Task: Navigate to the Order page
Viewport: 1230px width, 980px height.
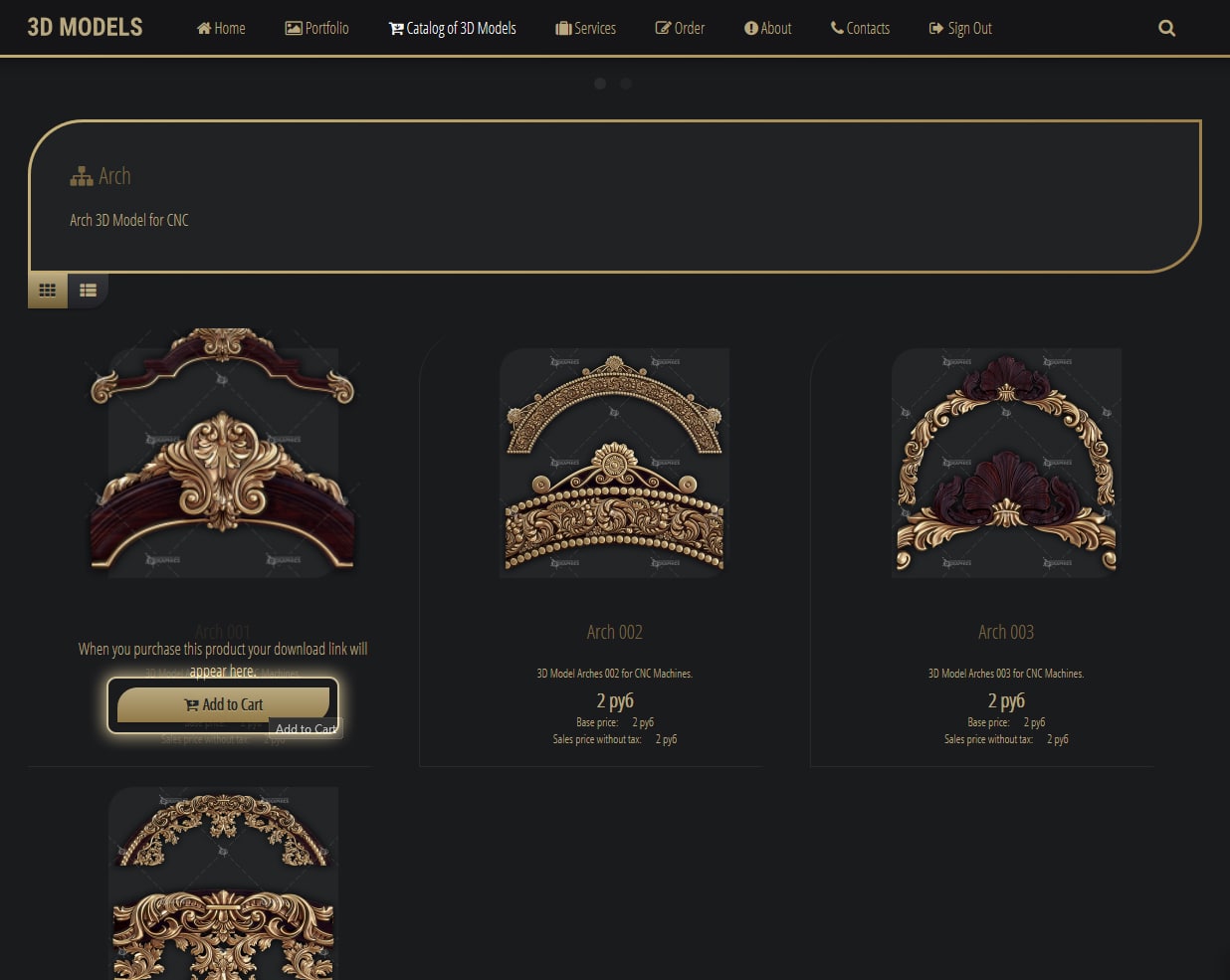Action: point(680,29)
